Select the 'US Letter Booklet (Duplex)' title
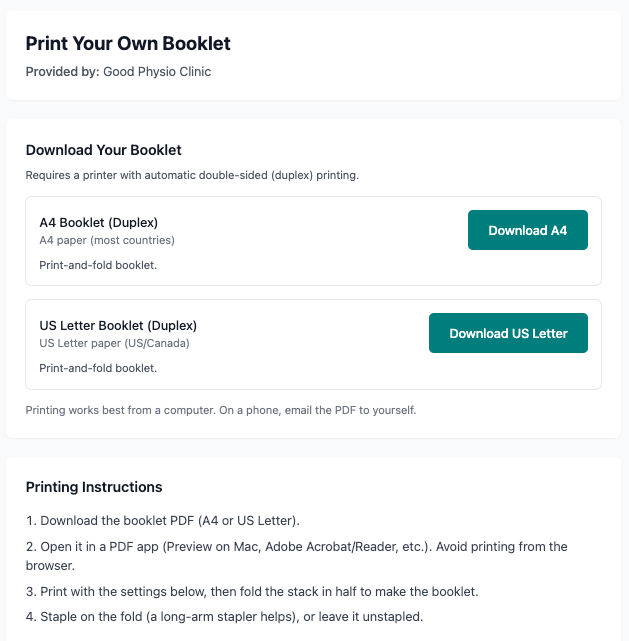Image resolution: width=629 pixels, height=641 pixels. (118, 326)
